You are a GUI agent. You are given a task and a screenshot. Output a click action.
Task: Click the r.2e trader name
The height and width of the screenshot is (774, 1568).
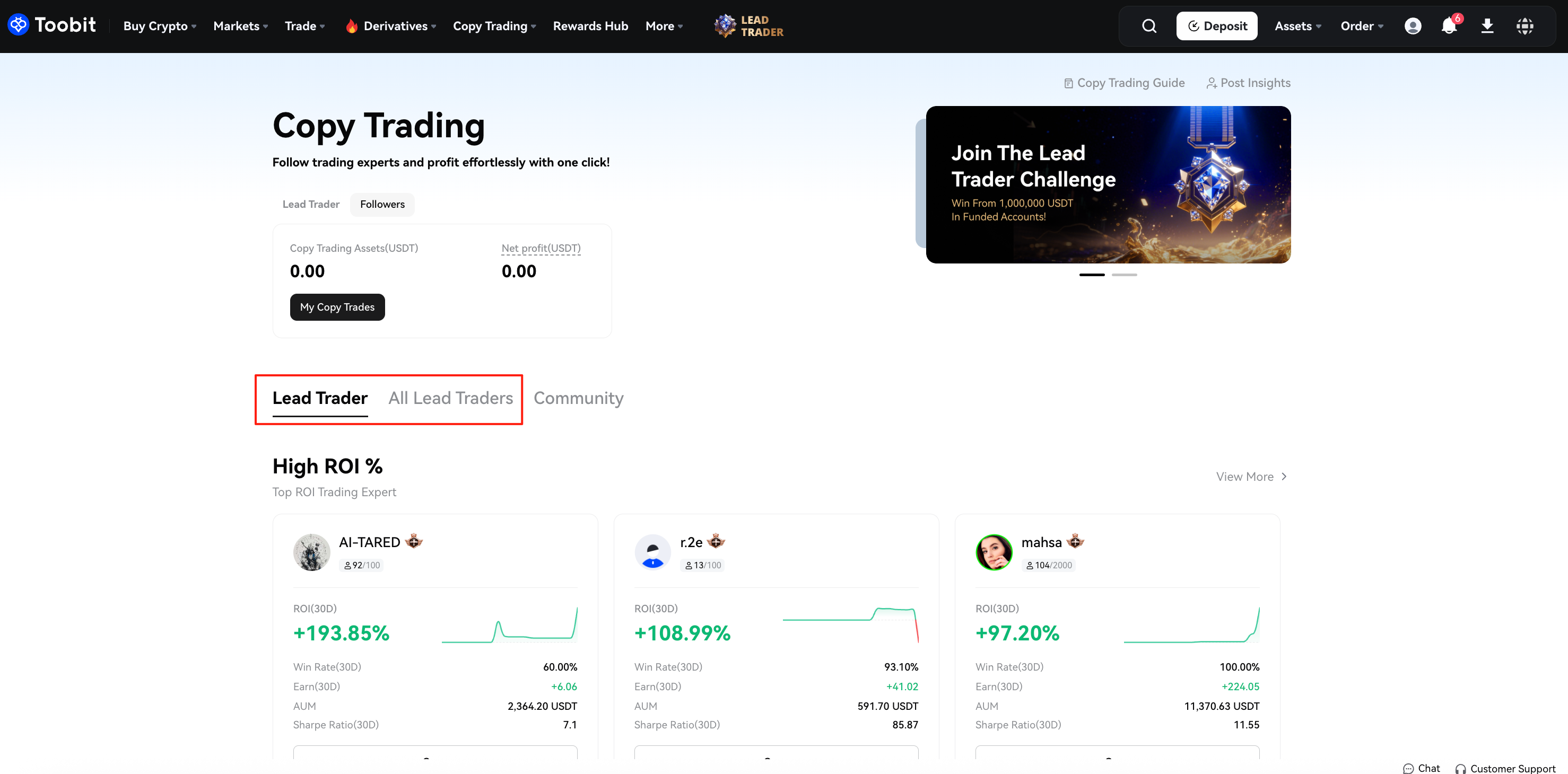pyautogui.click(x=691, y=542)
